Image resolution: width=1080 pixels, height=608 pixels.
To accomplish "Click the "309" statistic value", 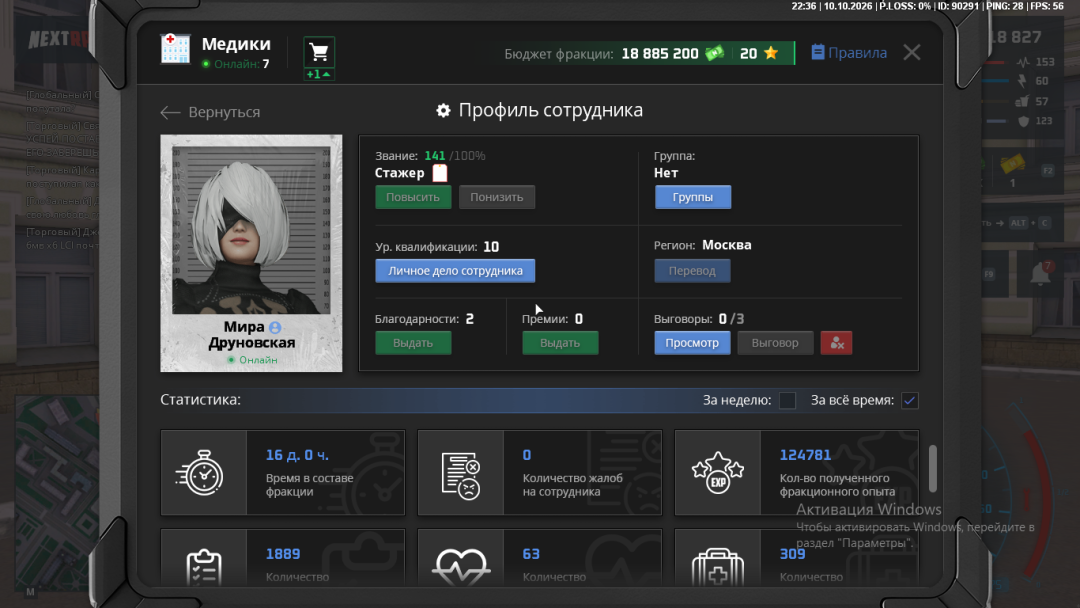I will (x=792, y=554).
